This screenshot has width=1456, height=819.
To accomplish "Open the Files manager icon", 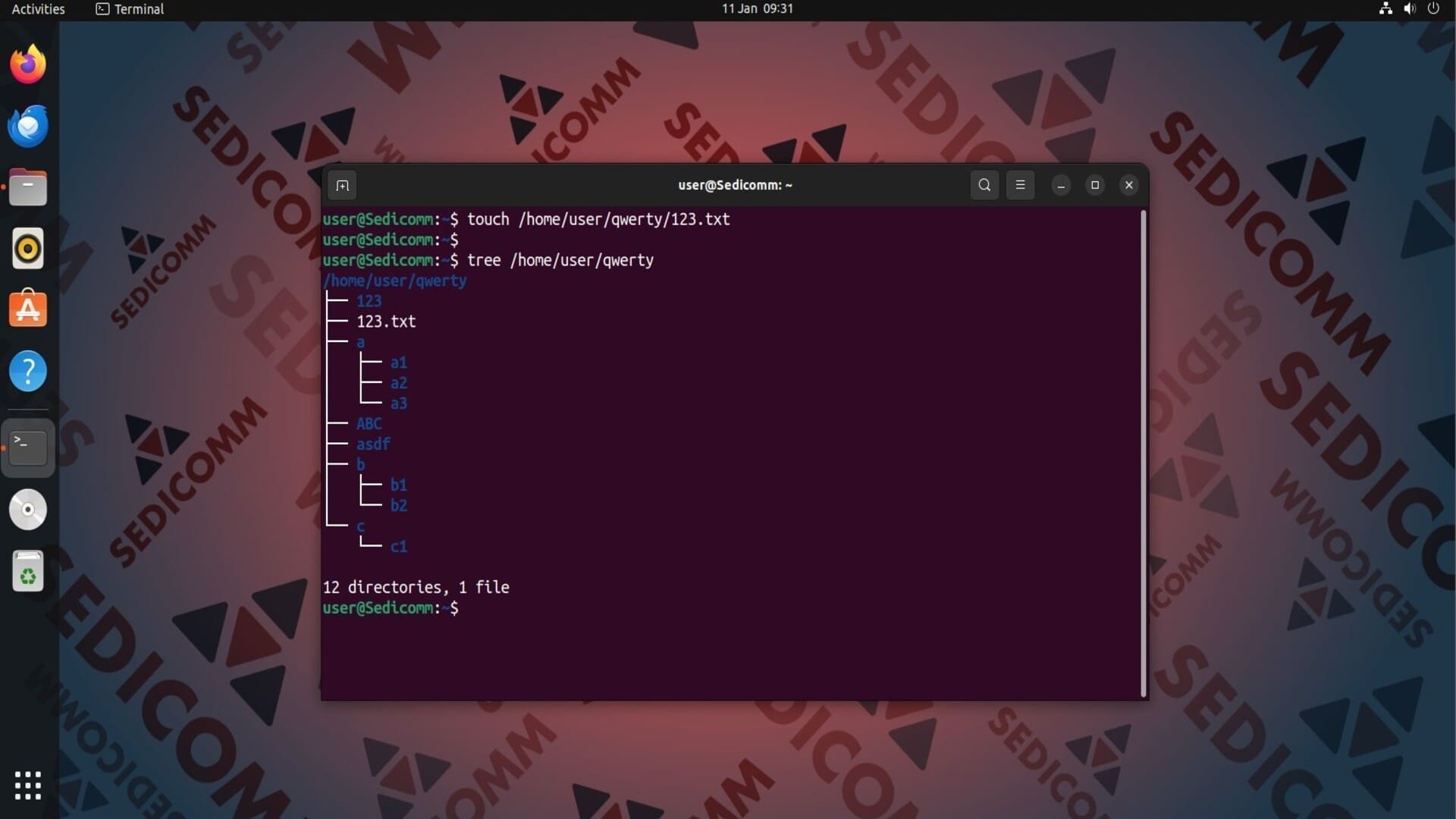I will coord(28,187).
